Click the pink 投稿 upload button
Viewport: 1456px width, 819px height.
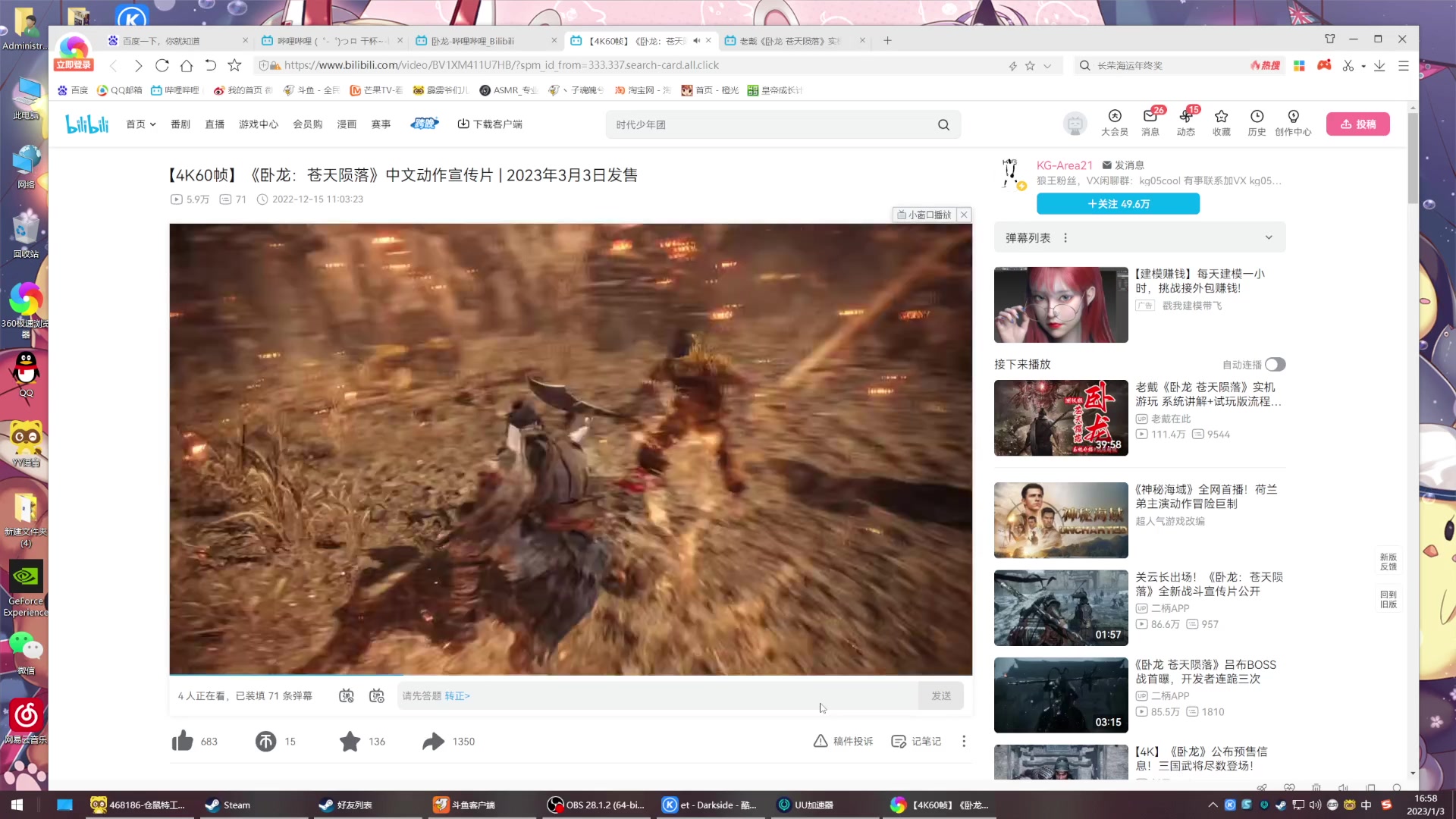[x=1357, y=124]
